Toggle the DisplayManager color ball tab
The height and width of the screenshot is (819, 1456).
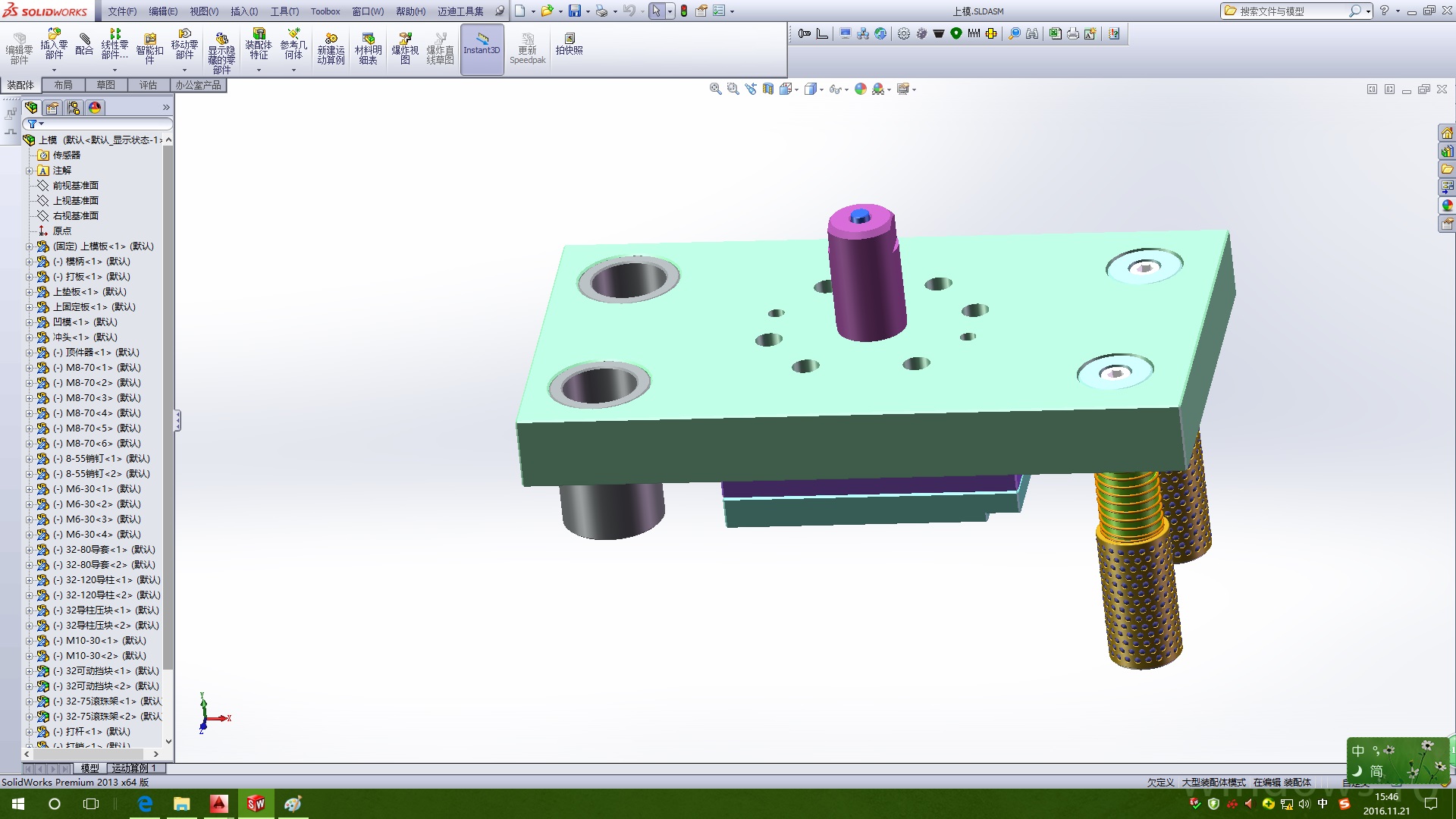[x=95, y=108]
